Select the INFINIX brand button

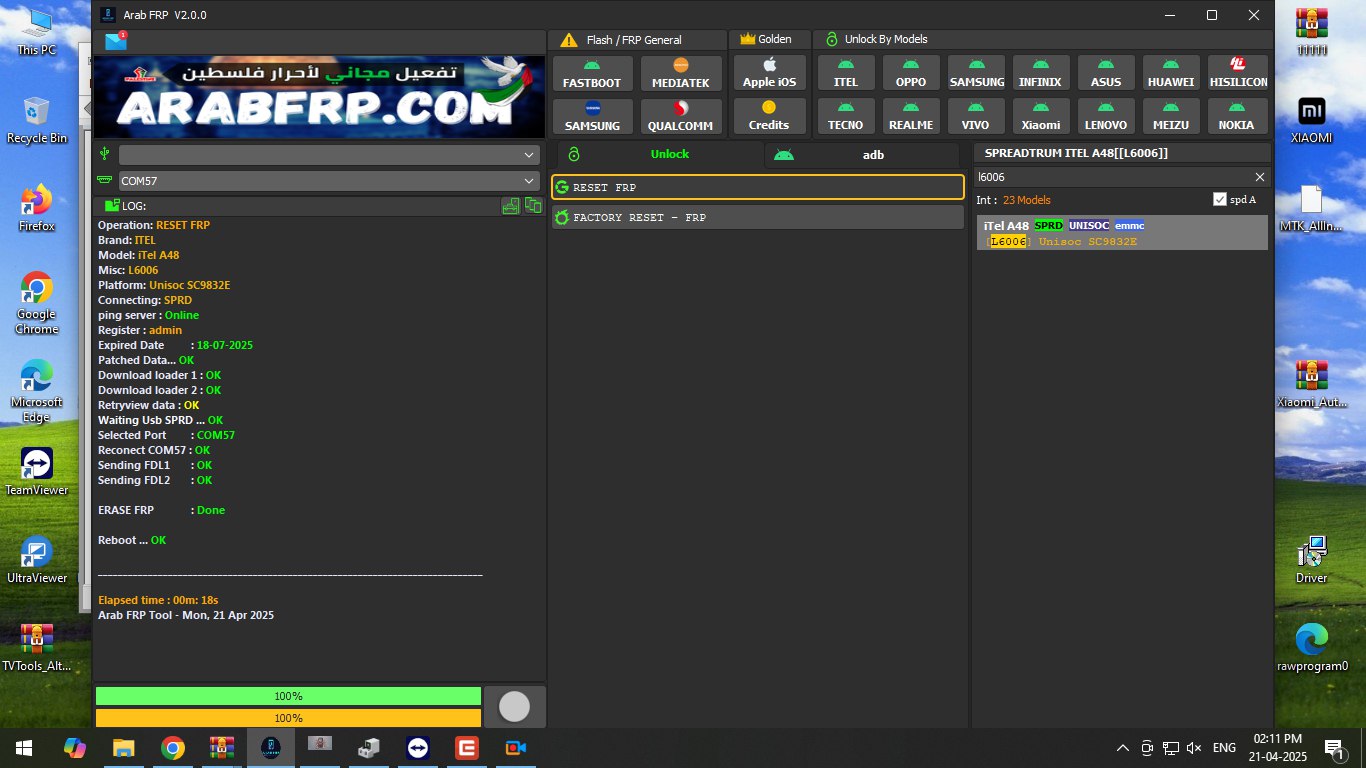(1040, 73)
